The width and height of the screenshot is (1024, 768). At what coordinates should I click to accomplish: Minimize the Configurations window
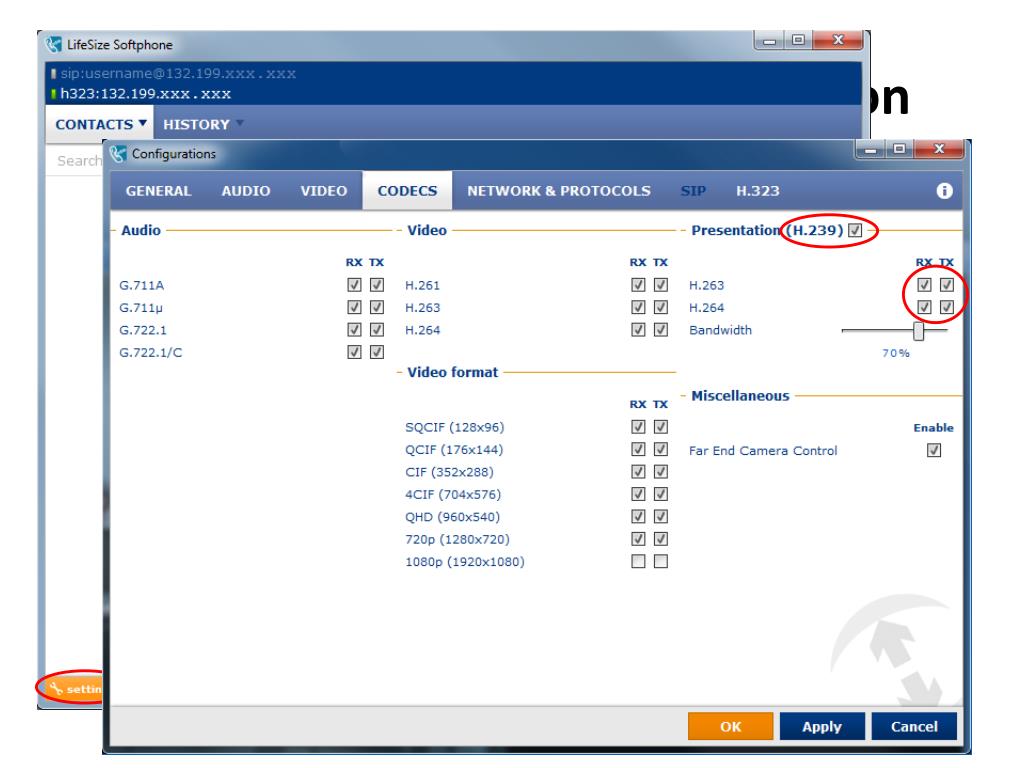click(870, 150)
